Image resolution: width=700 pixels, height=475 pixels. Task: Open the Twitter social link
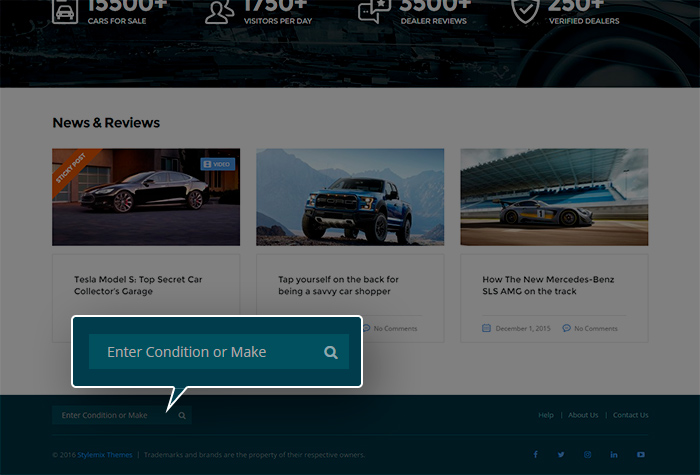[x=561, y=455]
